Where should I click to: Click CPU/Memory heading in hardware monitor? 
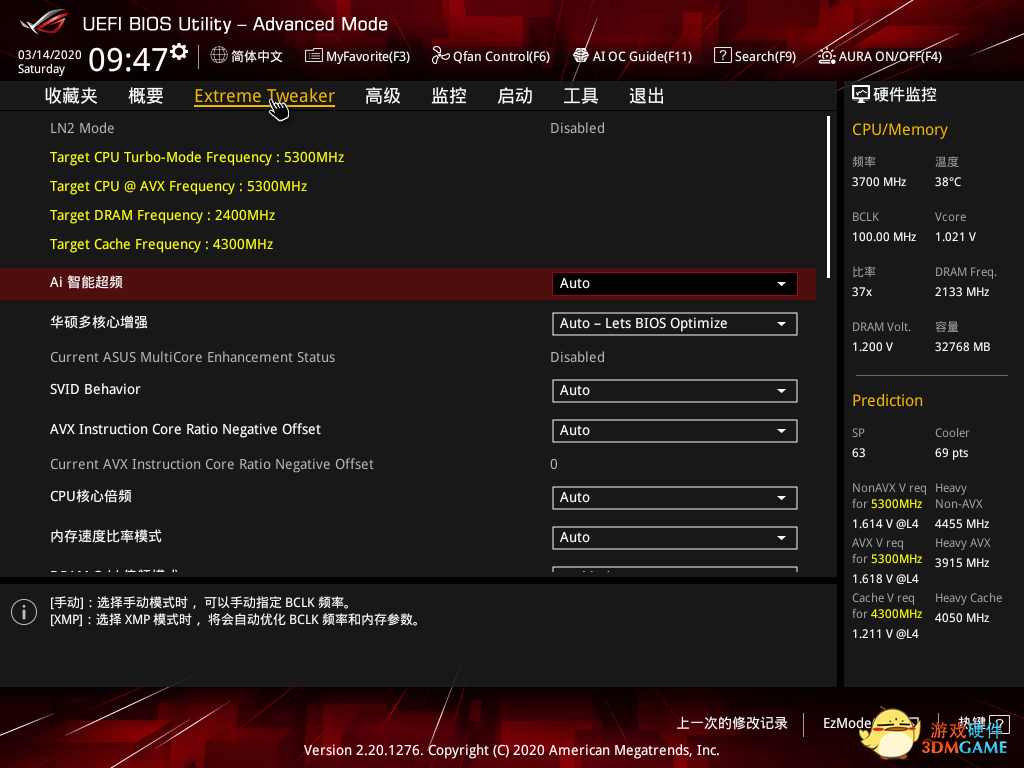899,129
